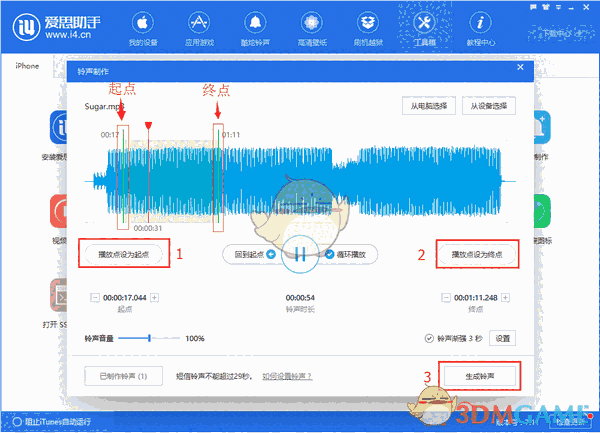Open the 教程中心 tutorial center tab
The image size is (600, 433).
point(481,29)
